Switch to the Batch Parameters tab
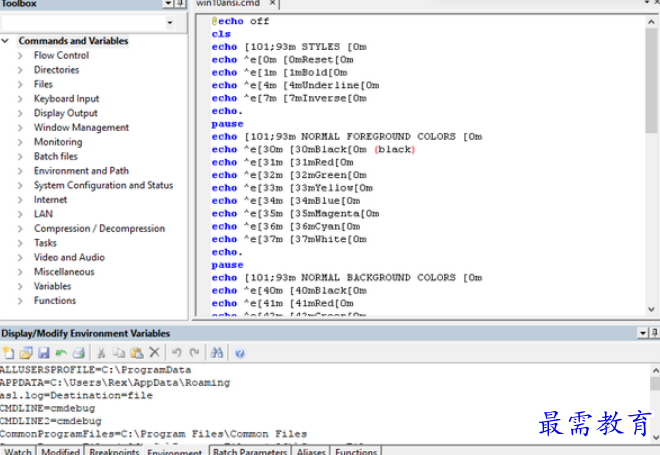This screenshot has height=455, width=660. coord(250,452)
